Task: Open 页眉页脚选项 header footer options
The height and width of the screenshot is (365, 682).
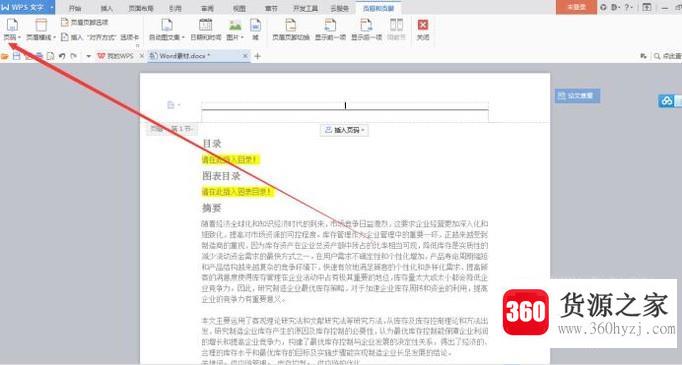Action: (x=84, y=22)
